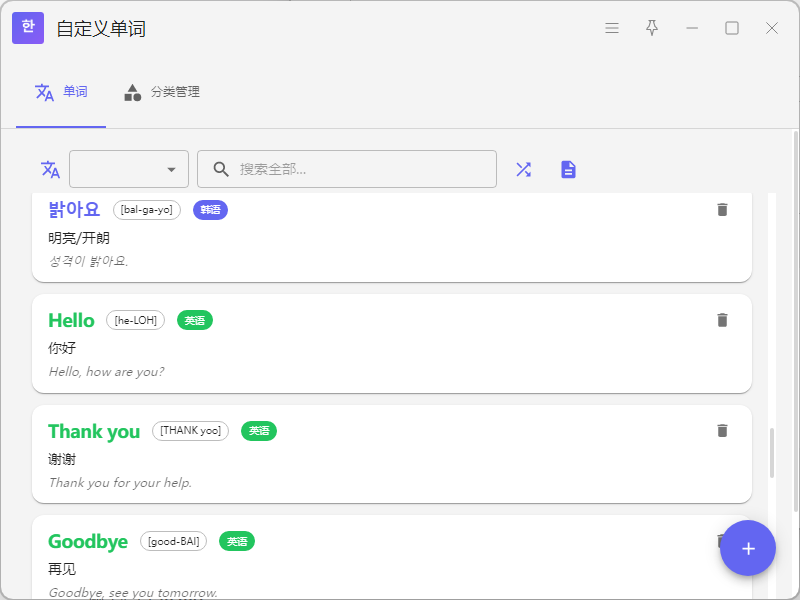This screenshot has height=600, width=800.
Task: Click the 韩语 tag on 밝아요
Action: point(210,210)
